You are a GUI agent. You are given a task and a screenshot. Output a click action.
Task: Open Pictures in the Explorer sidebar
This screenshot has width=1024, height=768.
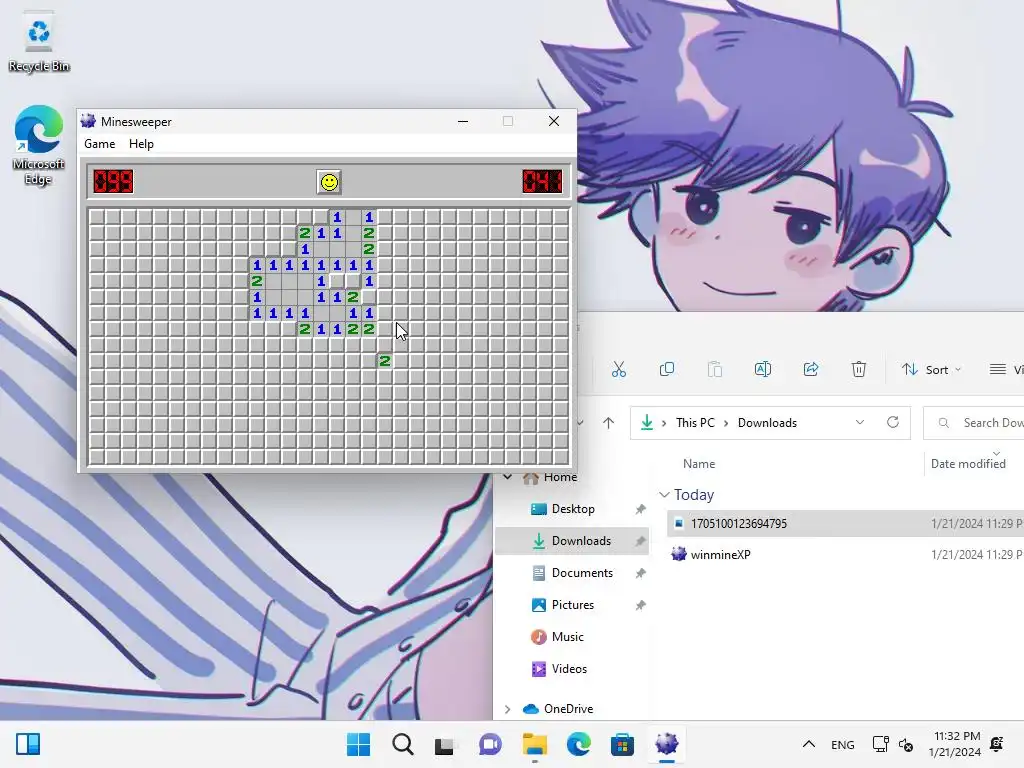pos(573,605)
